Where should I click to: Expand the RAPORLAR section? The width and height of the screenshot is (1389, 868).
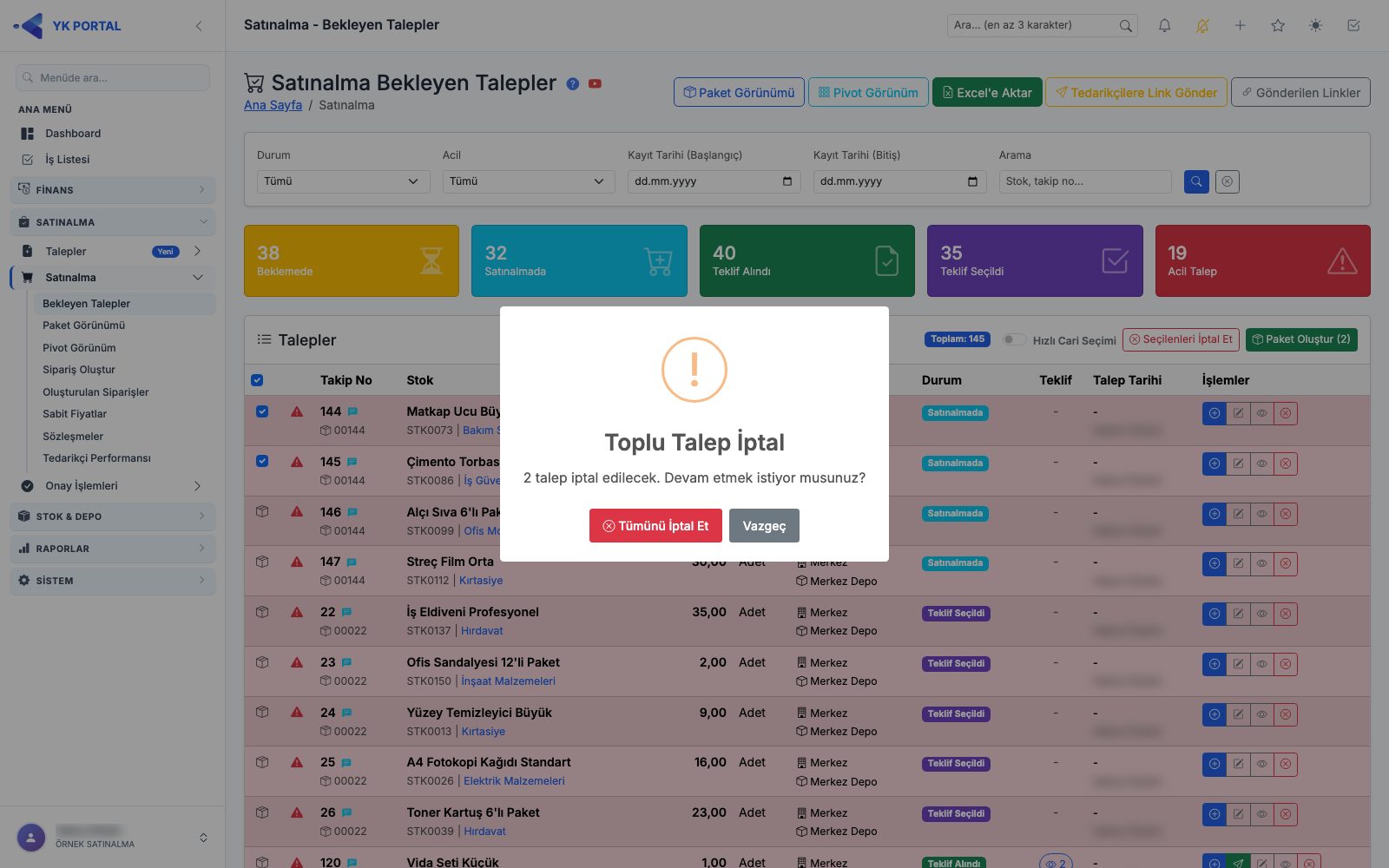point(113,549)
